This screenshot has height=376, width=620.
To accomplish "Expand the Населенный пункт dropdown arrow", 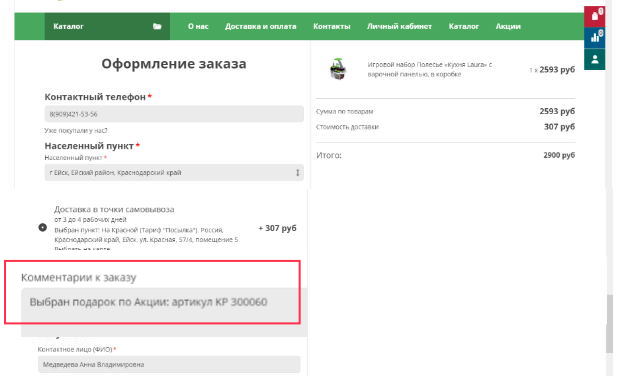I will tap(297, 173).
